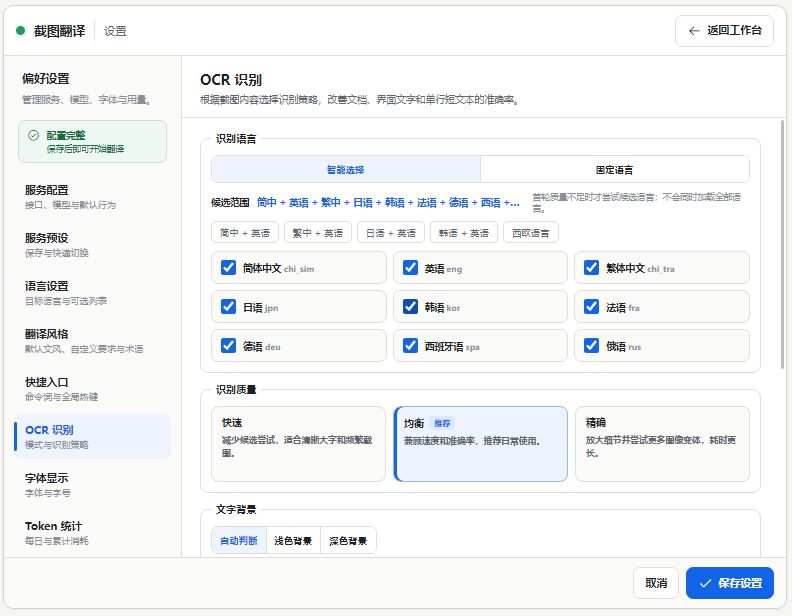792x616 pixels.
Task: Toggle the 俄语 rus checkbox
Action: coord(591,345)
